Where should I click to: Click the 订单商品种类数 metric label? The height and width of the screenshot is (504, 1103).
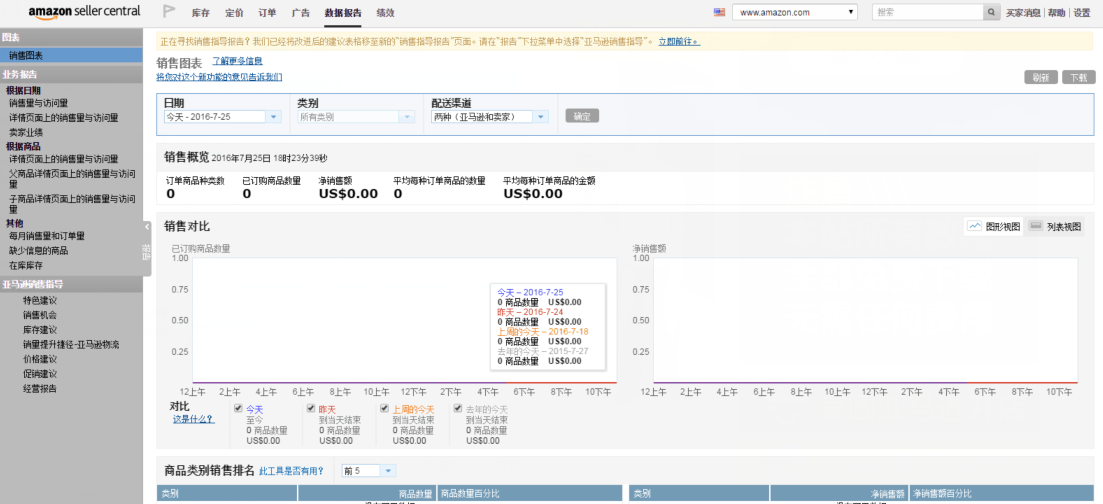pyautogui.click(x=196, y=181)
